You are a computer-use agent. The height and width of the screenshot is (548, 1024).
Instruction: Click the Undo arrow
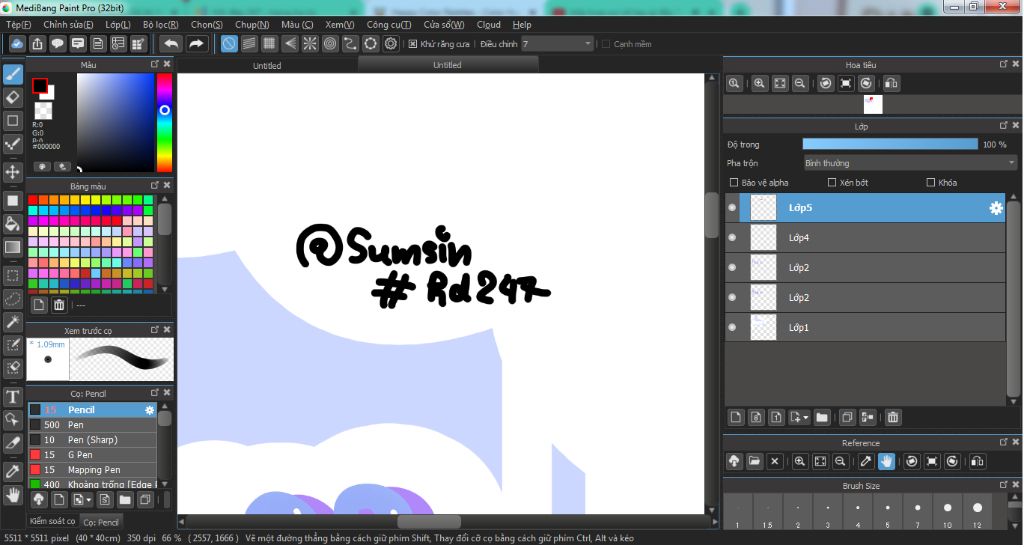point(170,44)
